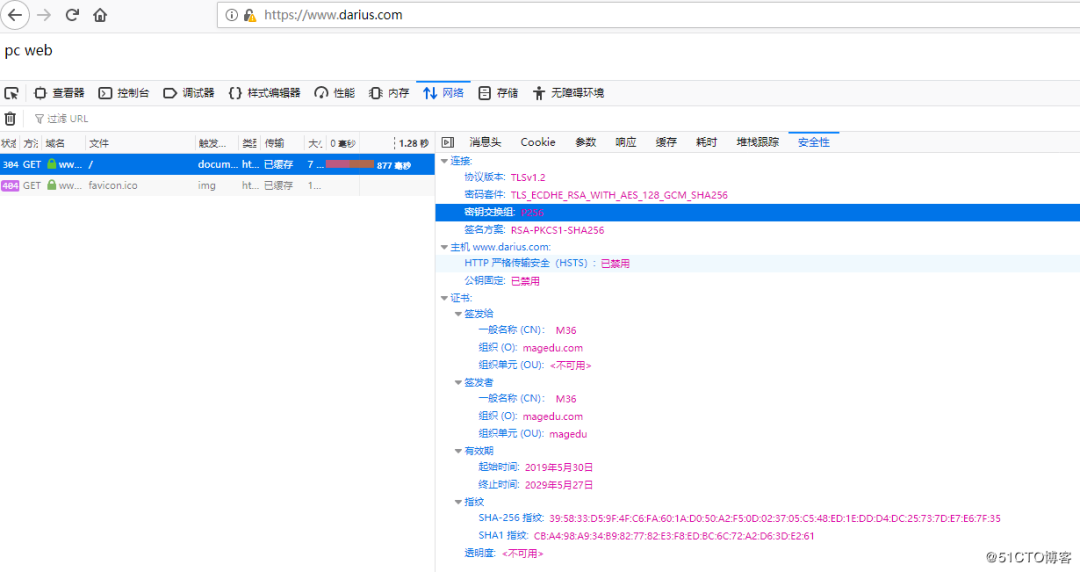
Task: Click the 公钥固定 已禁用 row
Action: pos(758,281)
